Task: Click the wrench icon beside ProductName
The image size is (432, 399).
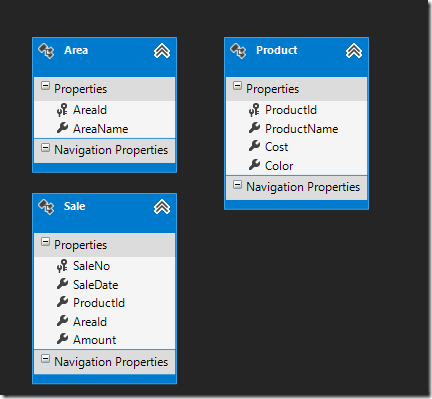Action: [254, 128]
